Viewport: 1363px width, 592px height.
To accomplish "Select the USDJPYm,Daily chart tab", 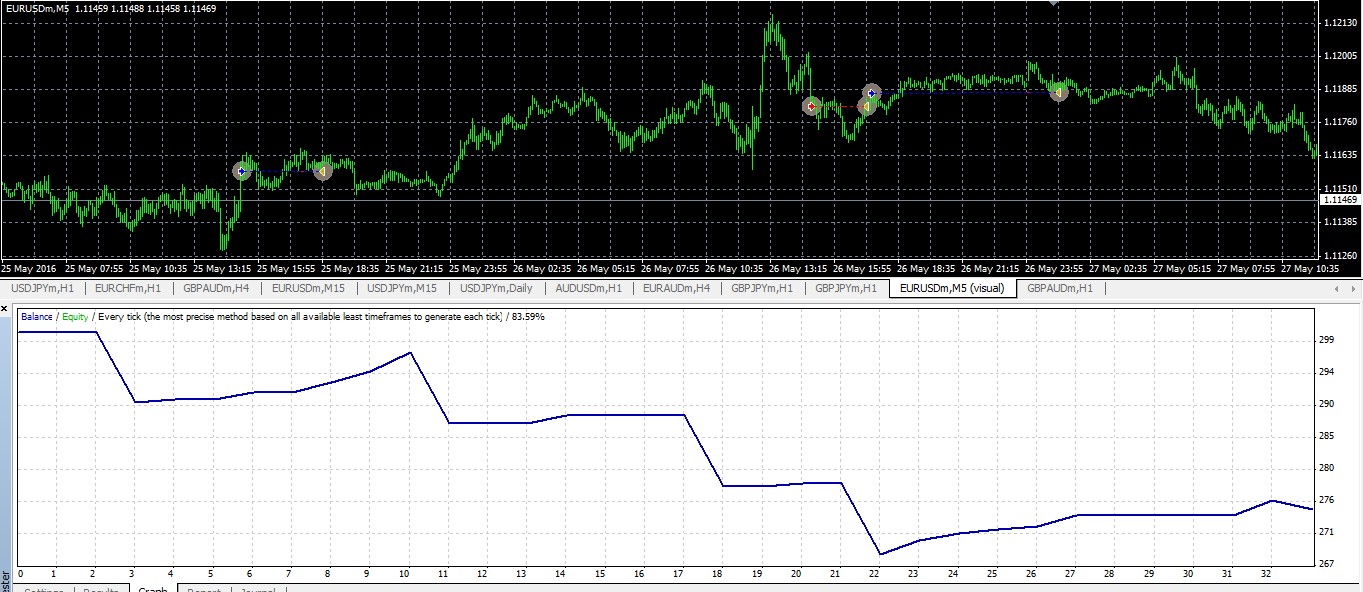I will pos(495,288).
